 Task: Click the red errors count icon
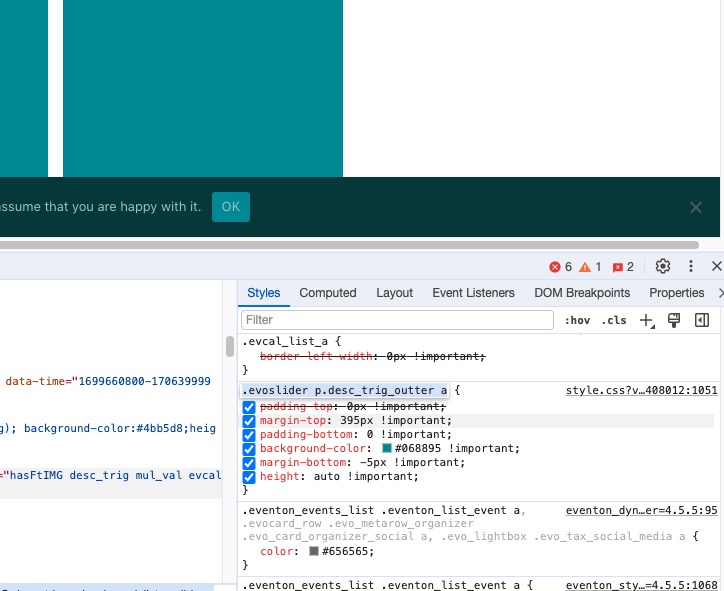pos(555,267)
